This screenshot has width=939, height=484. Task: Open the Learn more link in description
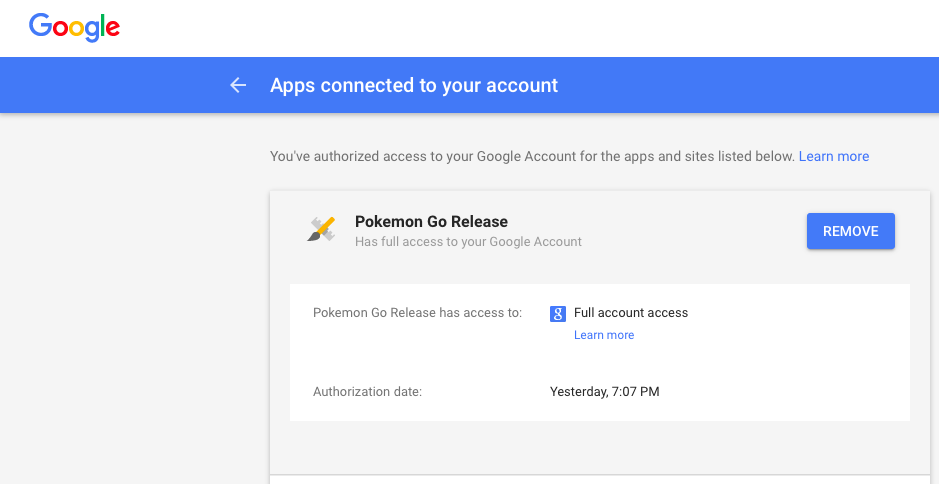[833, 156]
